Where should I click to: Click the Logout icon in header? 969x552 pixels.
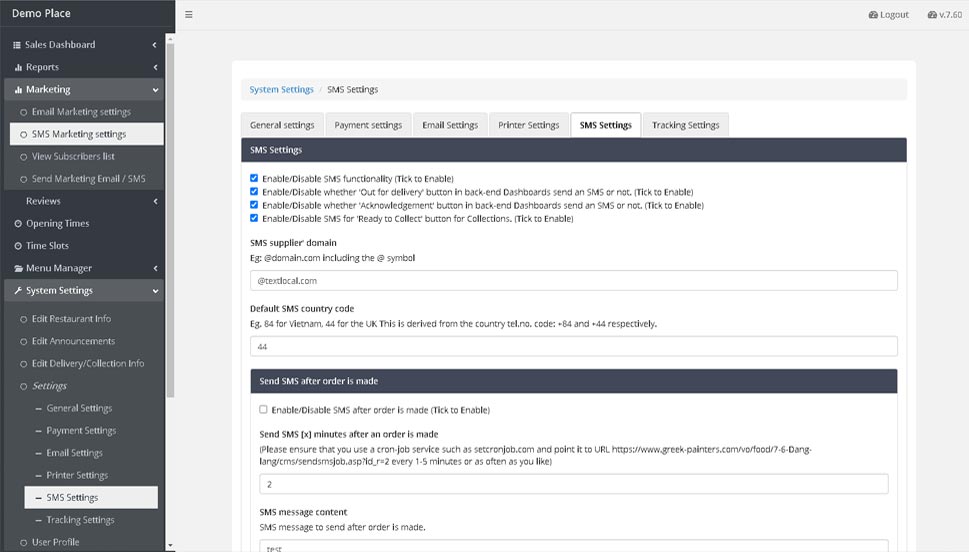873,15
